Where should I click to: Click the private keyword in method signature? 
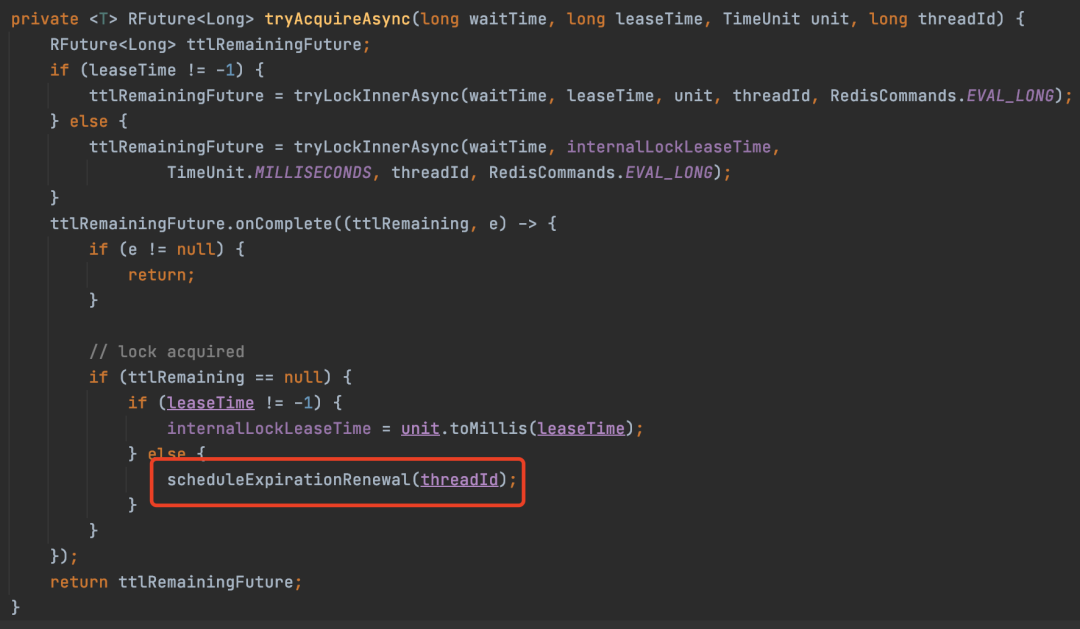point(45,19)
